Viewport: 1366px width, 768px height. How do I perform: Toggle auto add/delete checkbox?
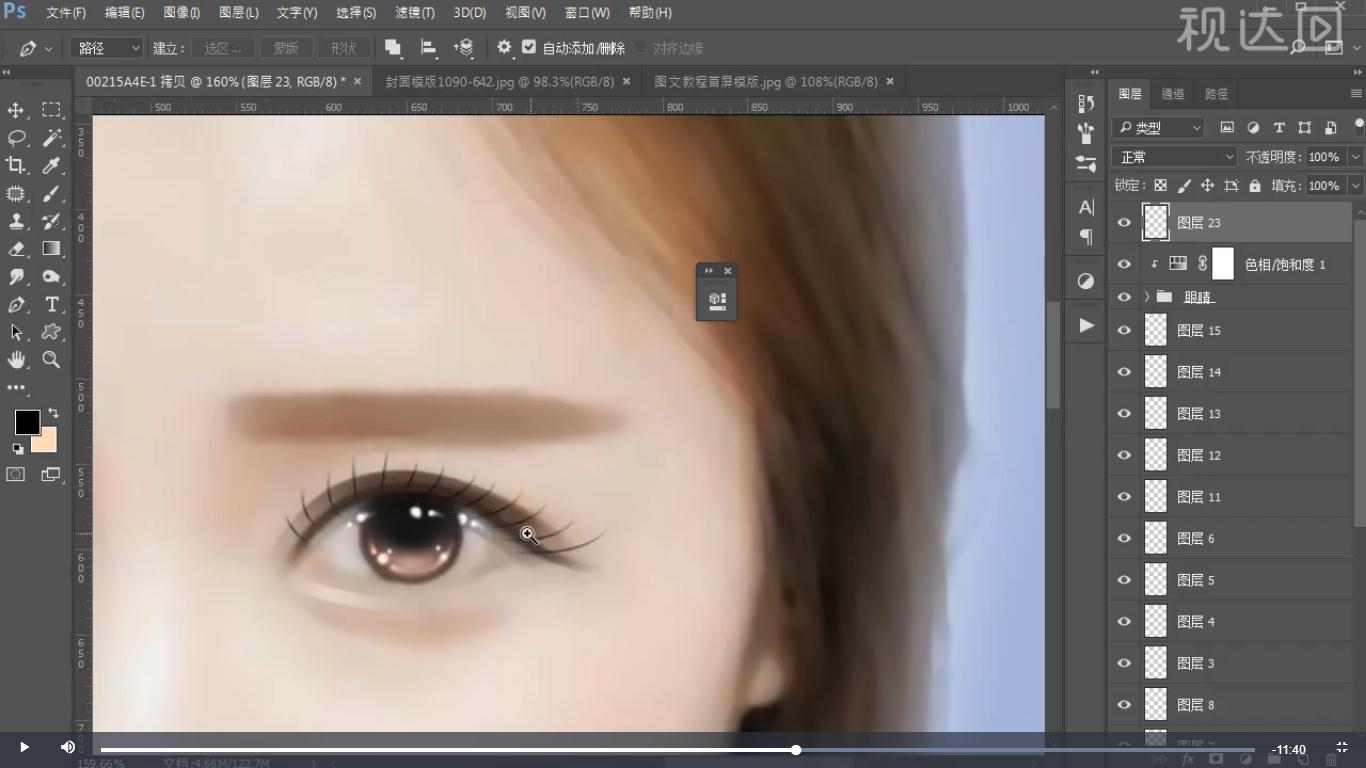coord(529,48)
